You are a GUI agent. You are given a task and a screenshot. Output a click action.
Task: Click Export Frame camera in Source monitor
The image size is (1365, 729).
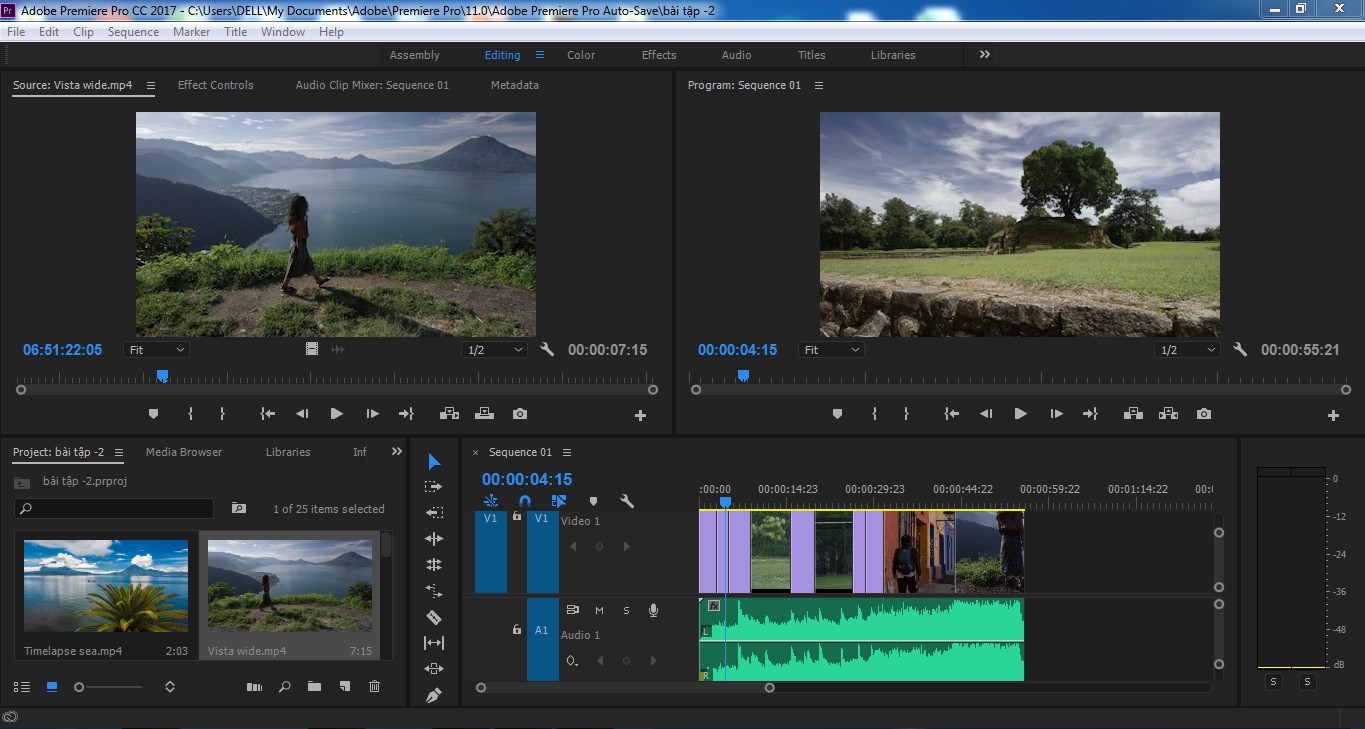coord(520,413)
